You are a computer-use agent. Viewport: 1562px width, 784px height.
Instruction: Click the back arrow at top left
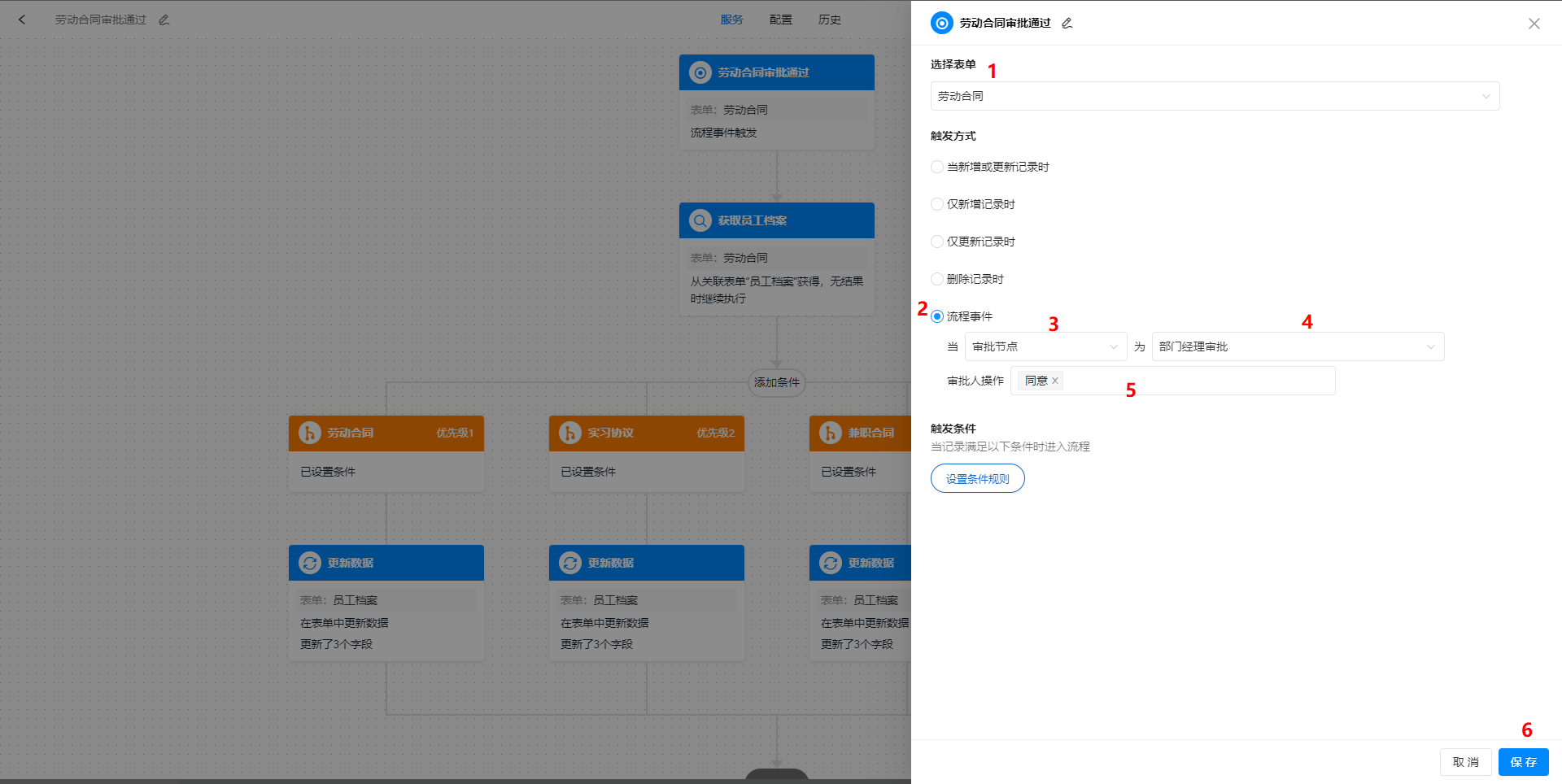[22, 19]
